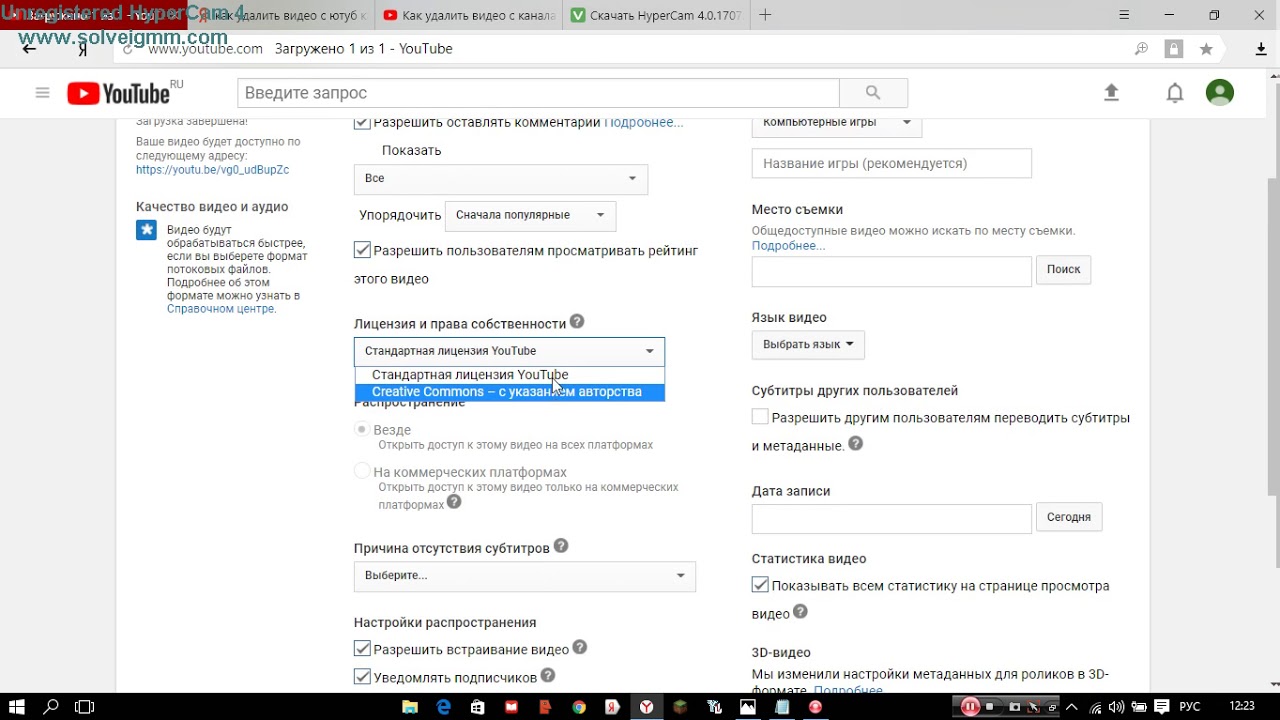Open Windows search from taskbar
1280x720 pixels.
point(51,707)
